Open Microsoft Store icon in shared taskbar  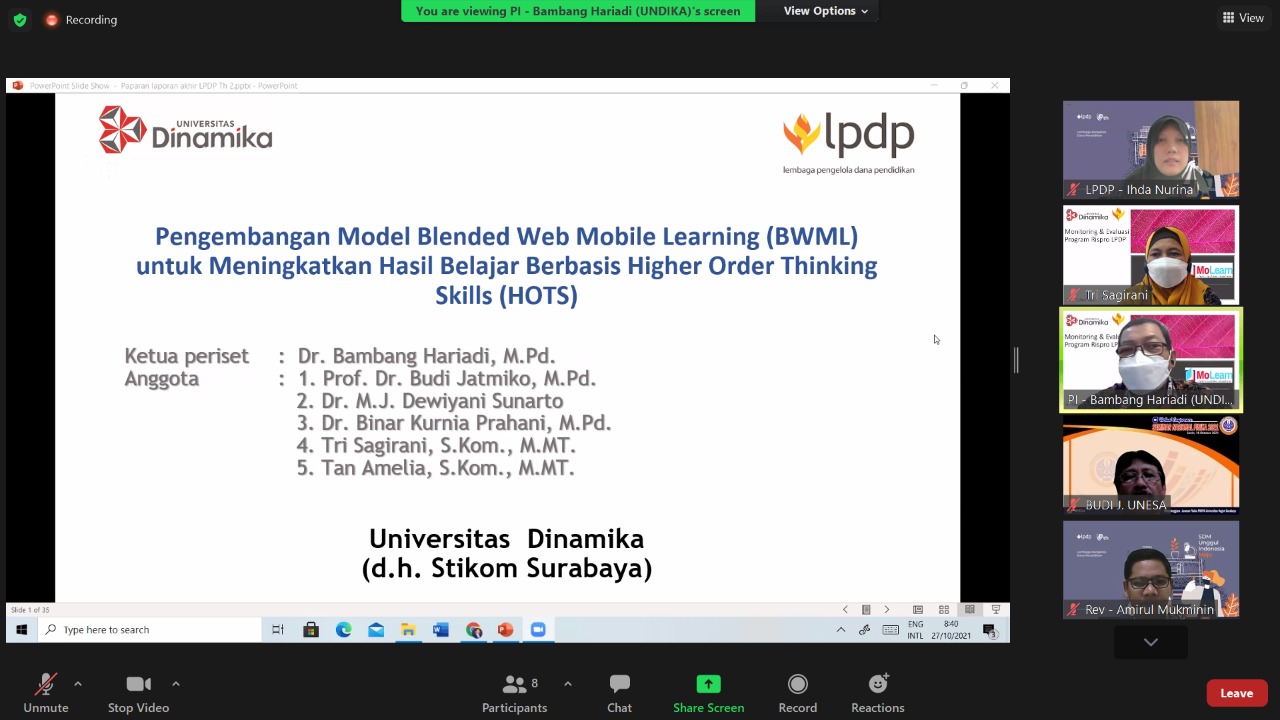pos(311,629)
